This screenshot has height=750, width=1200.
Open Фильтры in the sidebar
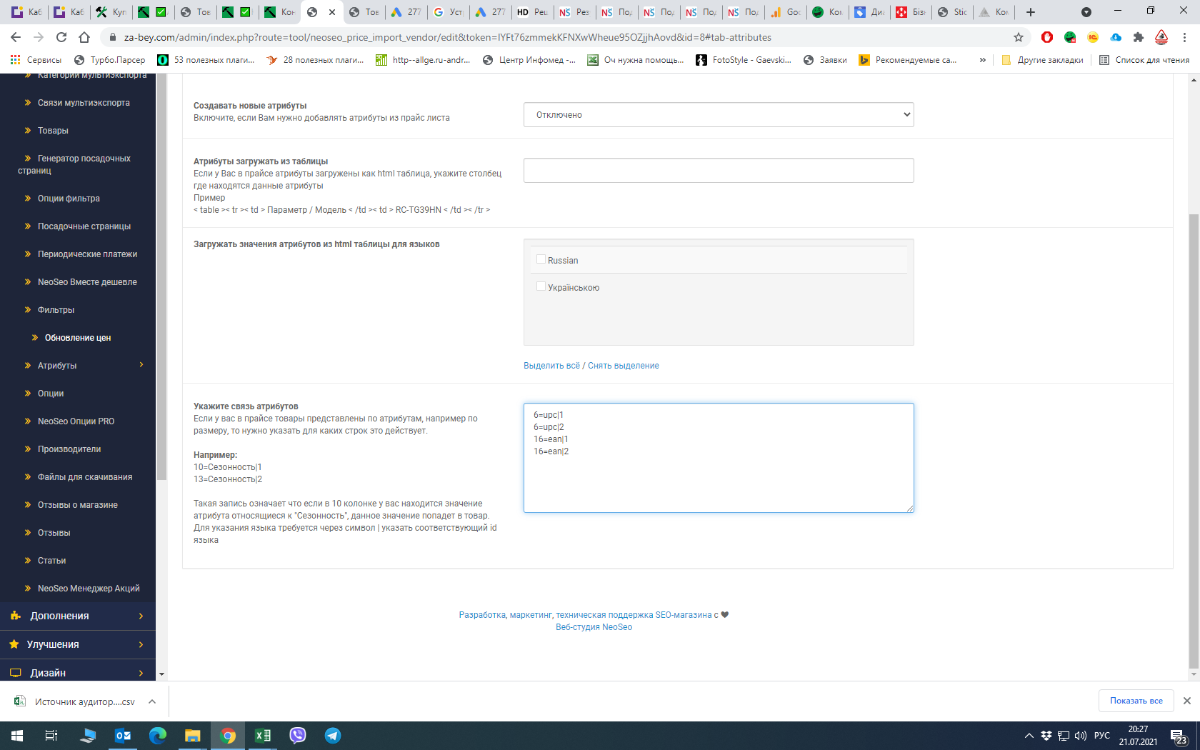(56, 310)
